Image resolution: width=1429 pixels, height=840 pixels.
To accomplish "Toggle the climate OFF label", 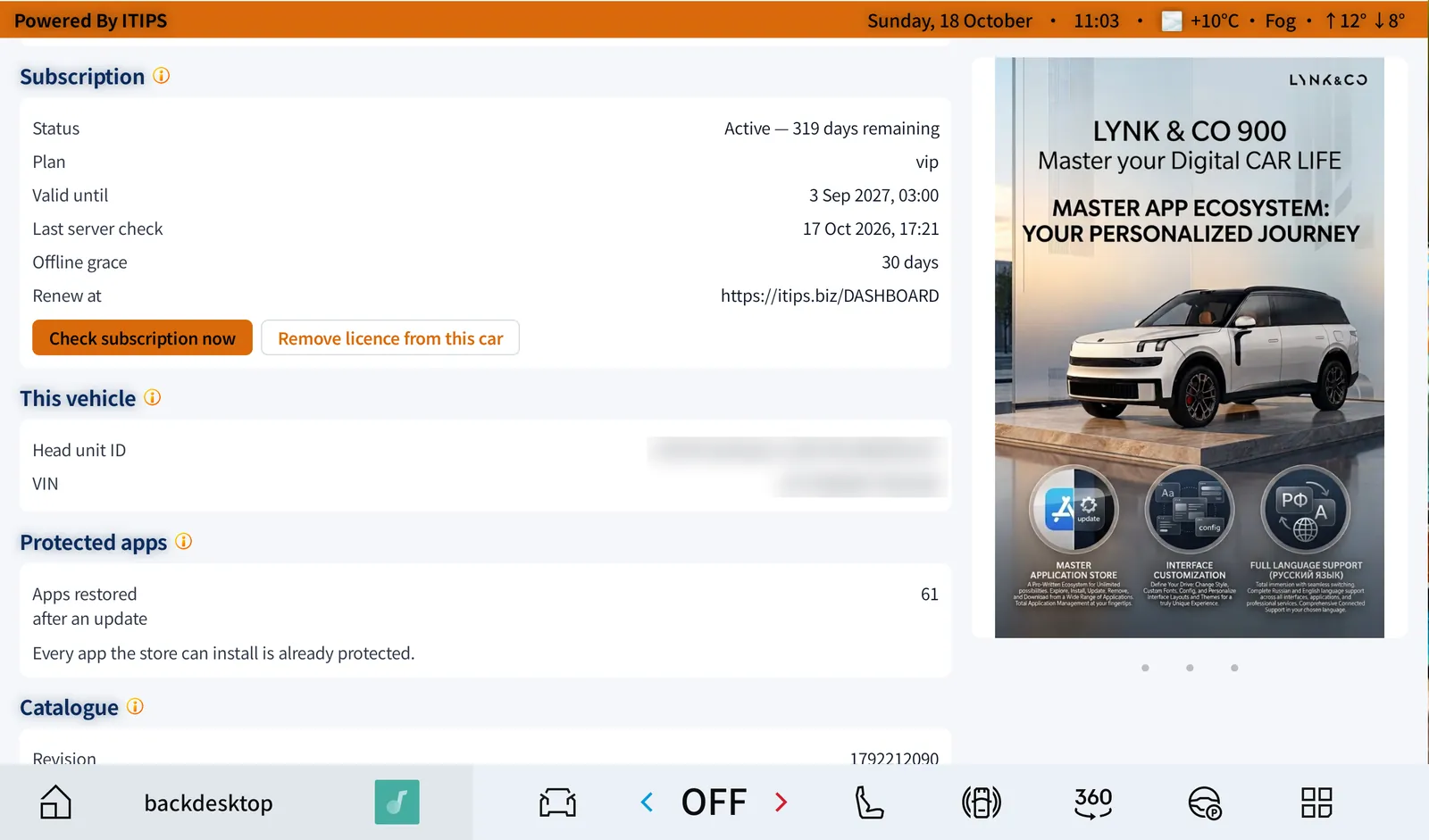I will (x=714, y=802).
